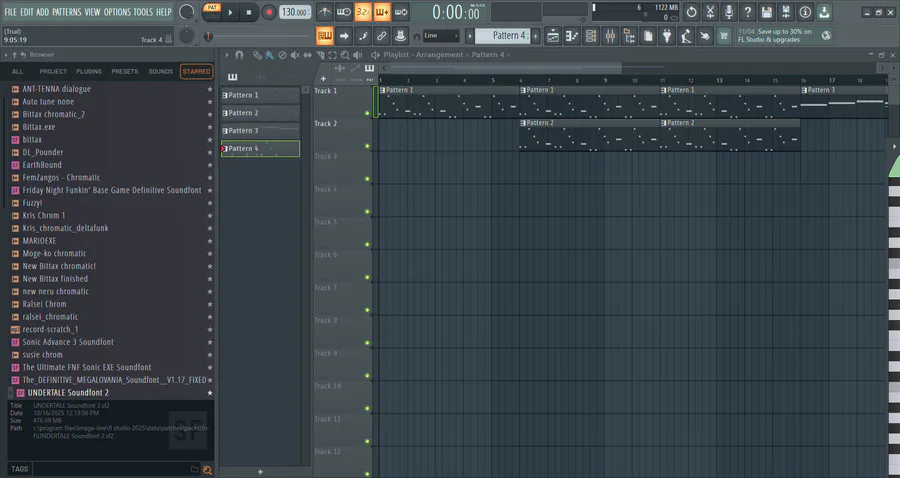The height and width of the screenshot is (478, 900).
Task: Switch to the SOUNDS browser tab
Action: point(161,72)
